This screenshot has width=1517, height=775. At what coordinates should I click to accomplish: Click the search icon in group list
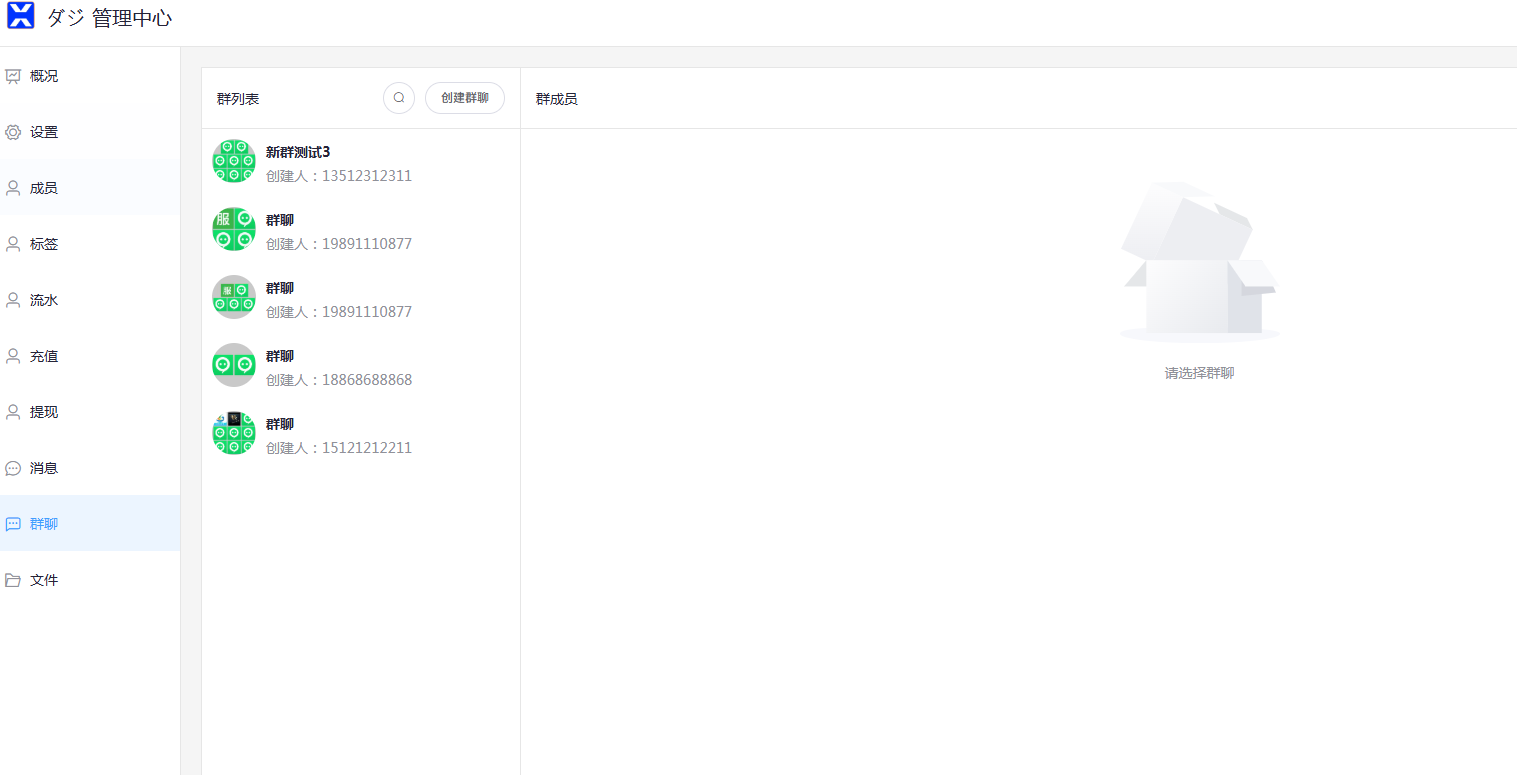coord(399,98)
